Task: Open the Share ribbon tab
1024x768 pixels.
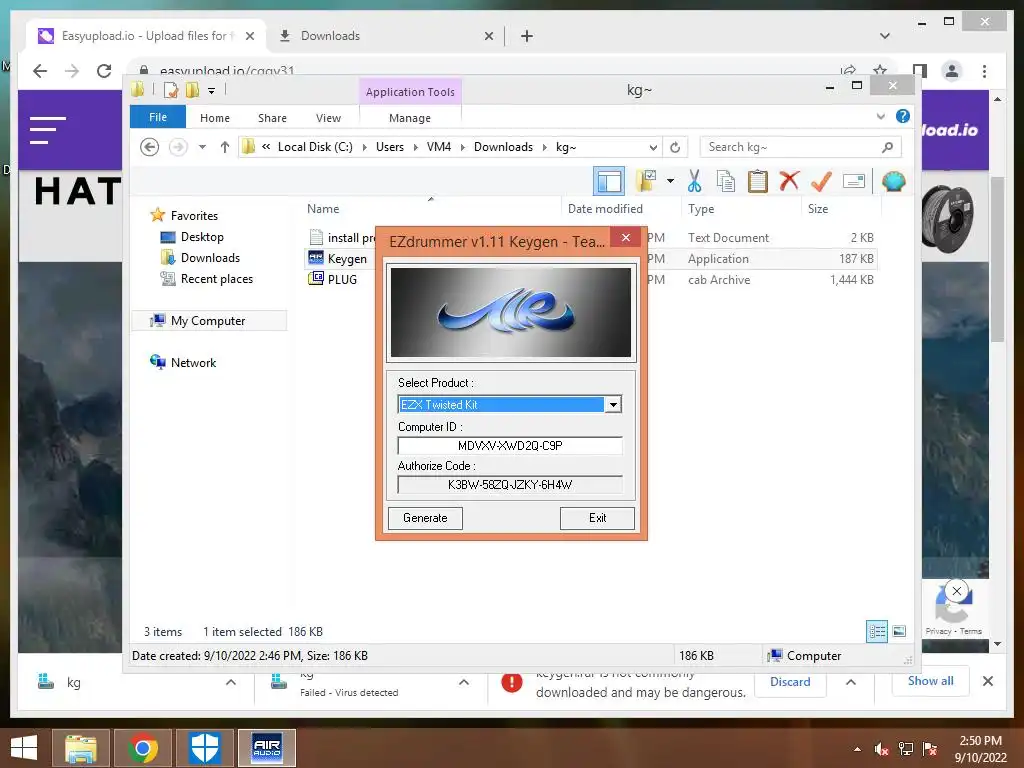Action: point(272,118)
